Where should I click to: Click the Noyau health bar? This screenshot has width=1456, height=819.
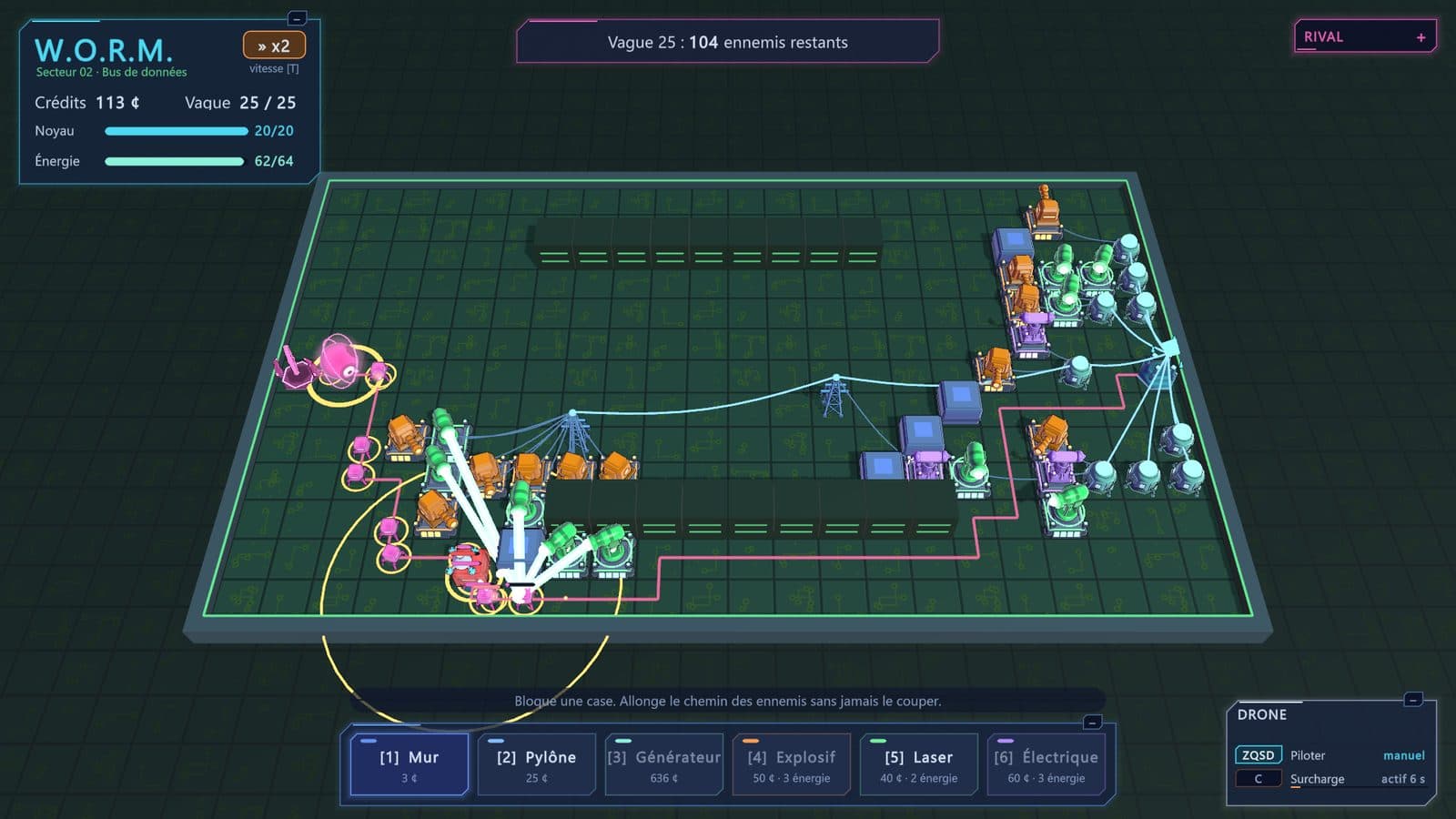[x=177, y=131]
